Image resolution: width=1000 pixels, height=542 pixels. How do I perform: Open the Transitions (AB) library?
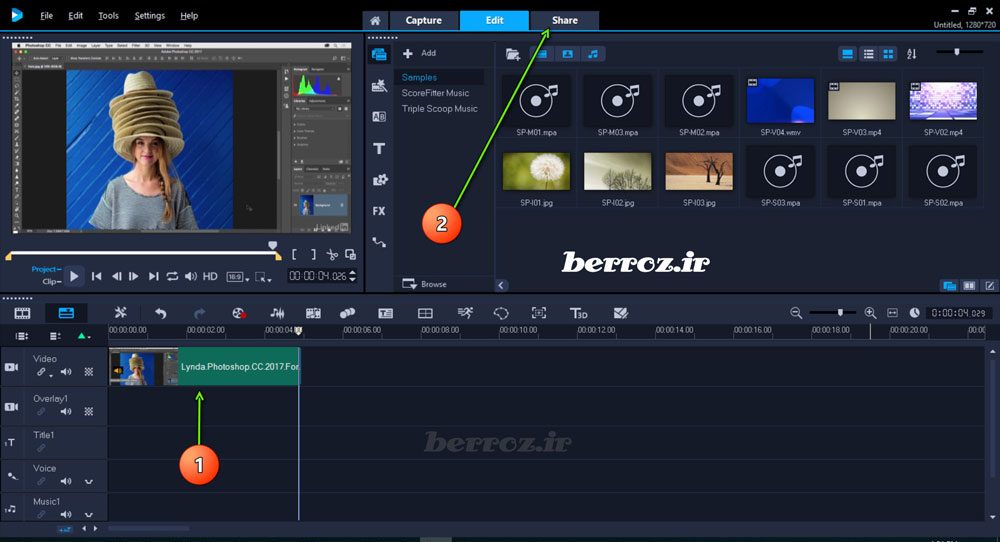[x=379, y=116]
